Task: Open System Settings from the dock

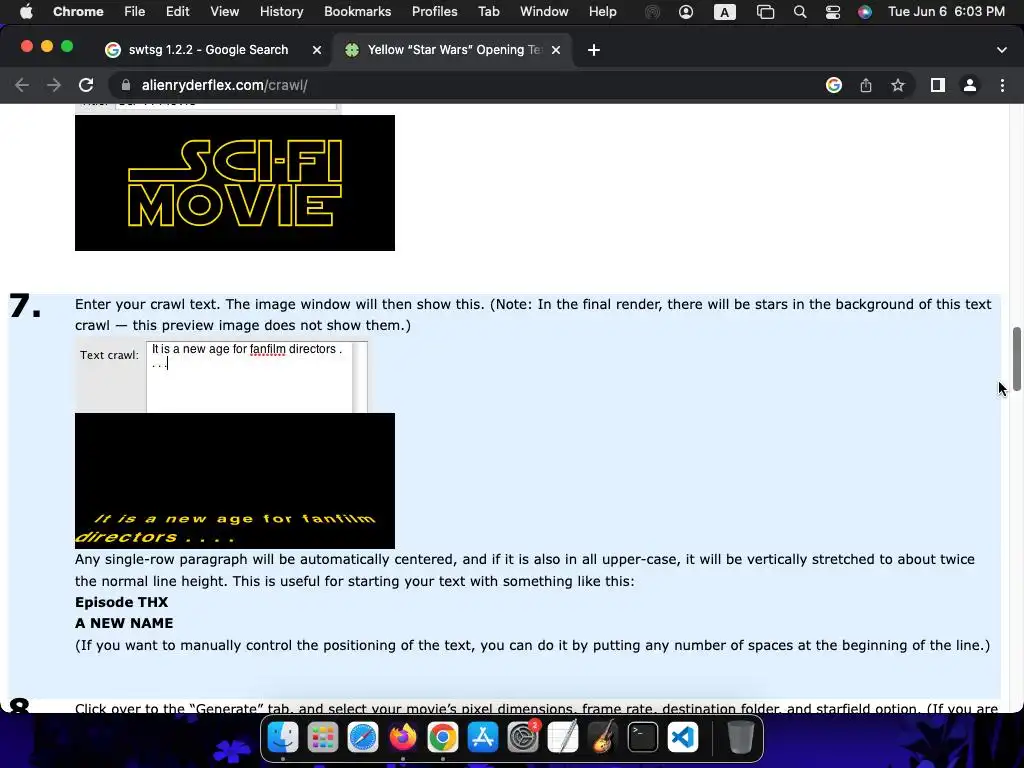Action: pos(523,738)
